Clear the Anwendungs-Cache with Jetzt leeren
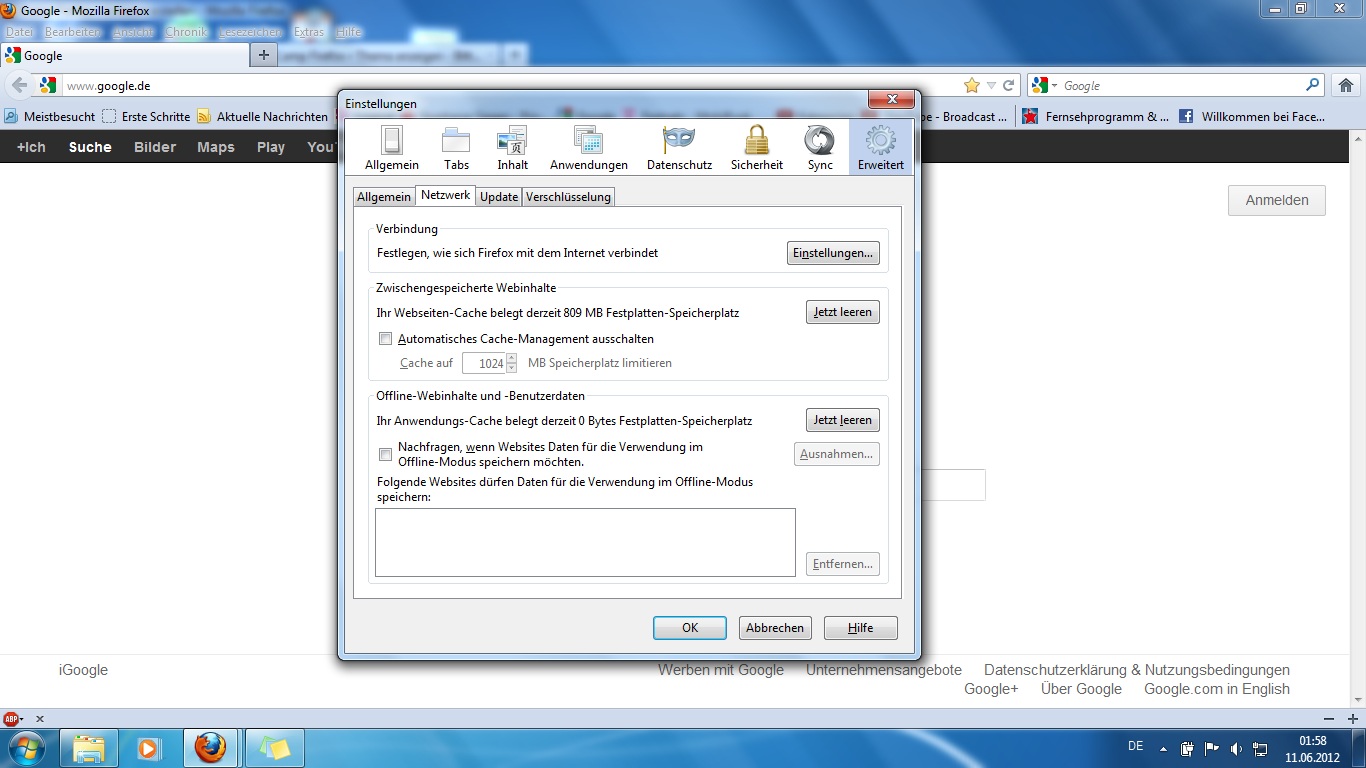This screenshot has height=768, width=1366. [843, 420]
